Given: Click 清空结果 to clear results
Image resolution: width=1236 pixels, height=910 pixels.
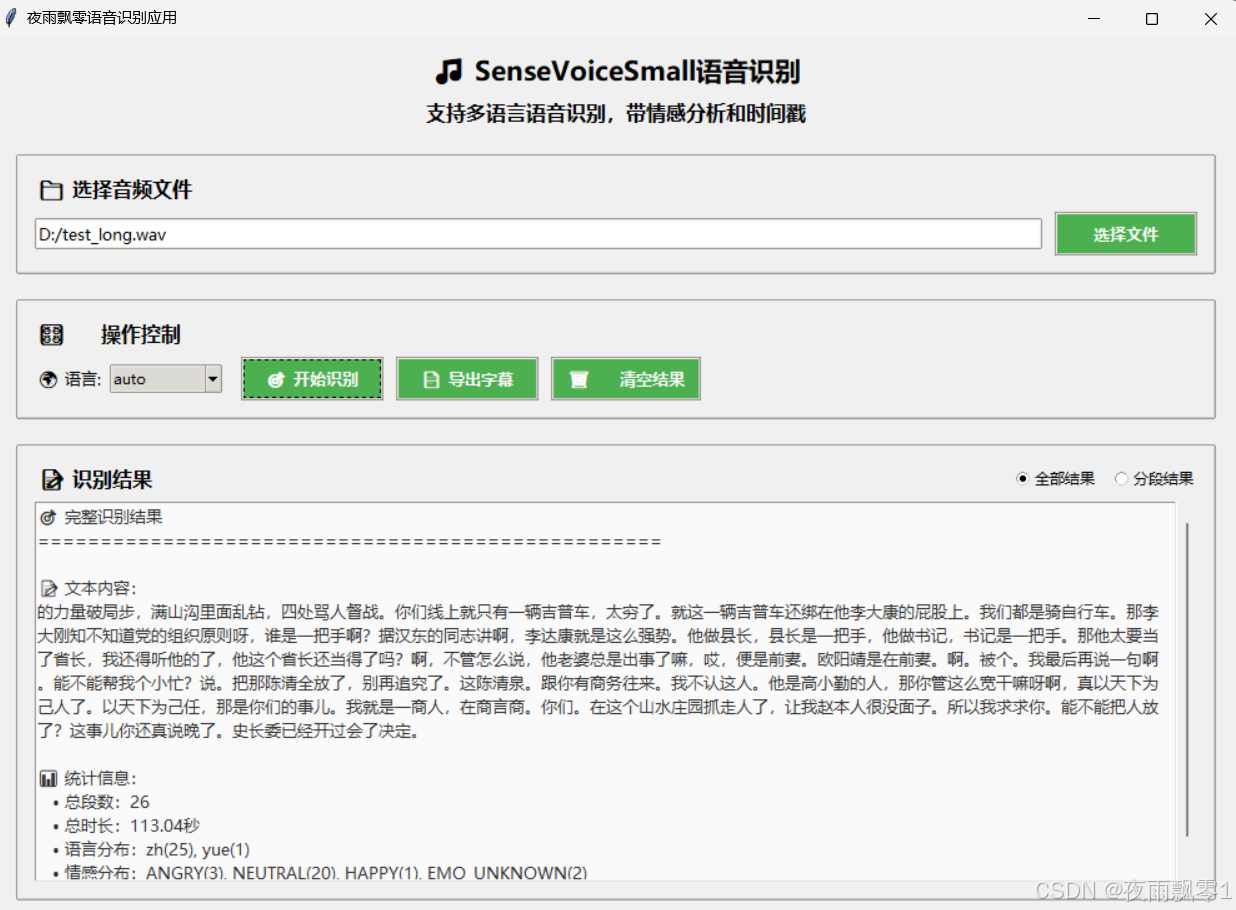Looking at the screenshot, I should coord(626,379).
